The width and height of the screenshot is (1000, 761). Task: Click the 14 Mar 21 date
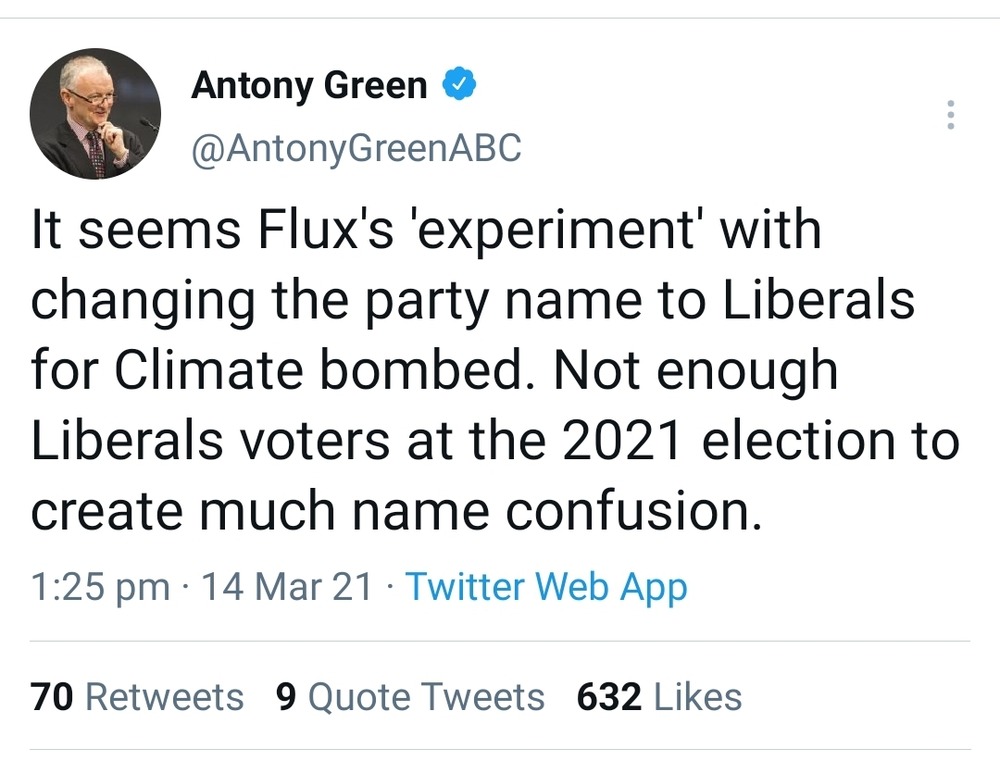(287, 586)
